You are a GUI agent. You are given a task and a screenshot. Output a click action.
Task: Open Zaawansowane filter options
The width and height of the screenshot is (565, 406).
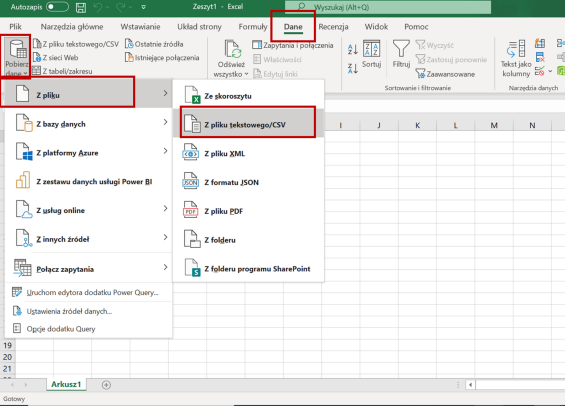445,74
